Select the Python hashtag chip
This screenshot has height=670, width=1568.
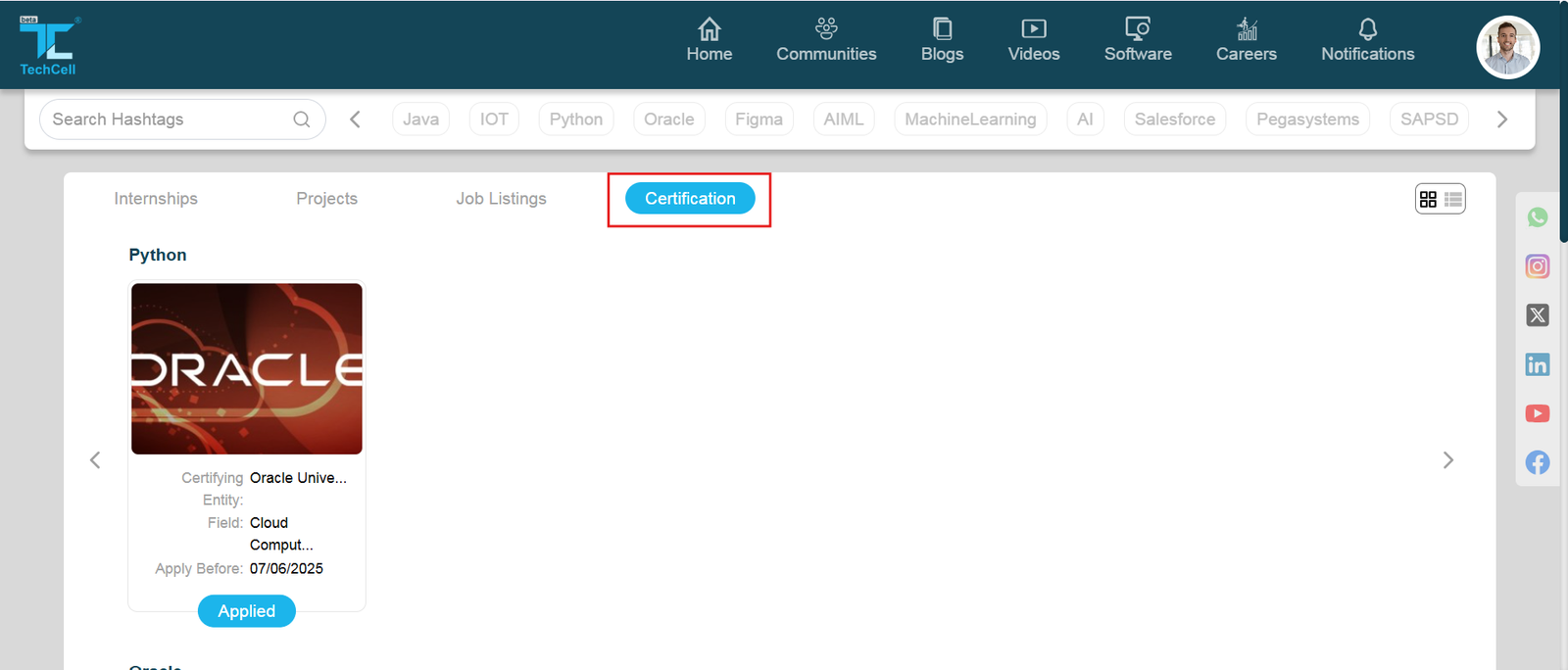tap(575, 120)
